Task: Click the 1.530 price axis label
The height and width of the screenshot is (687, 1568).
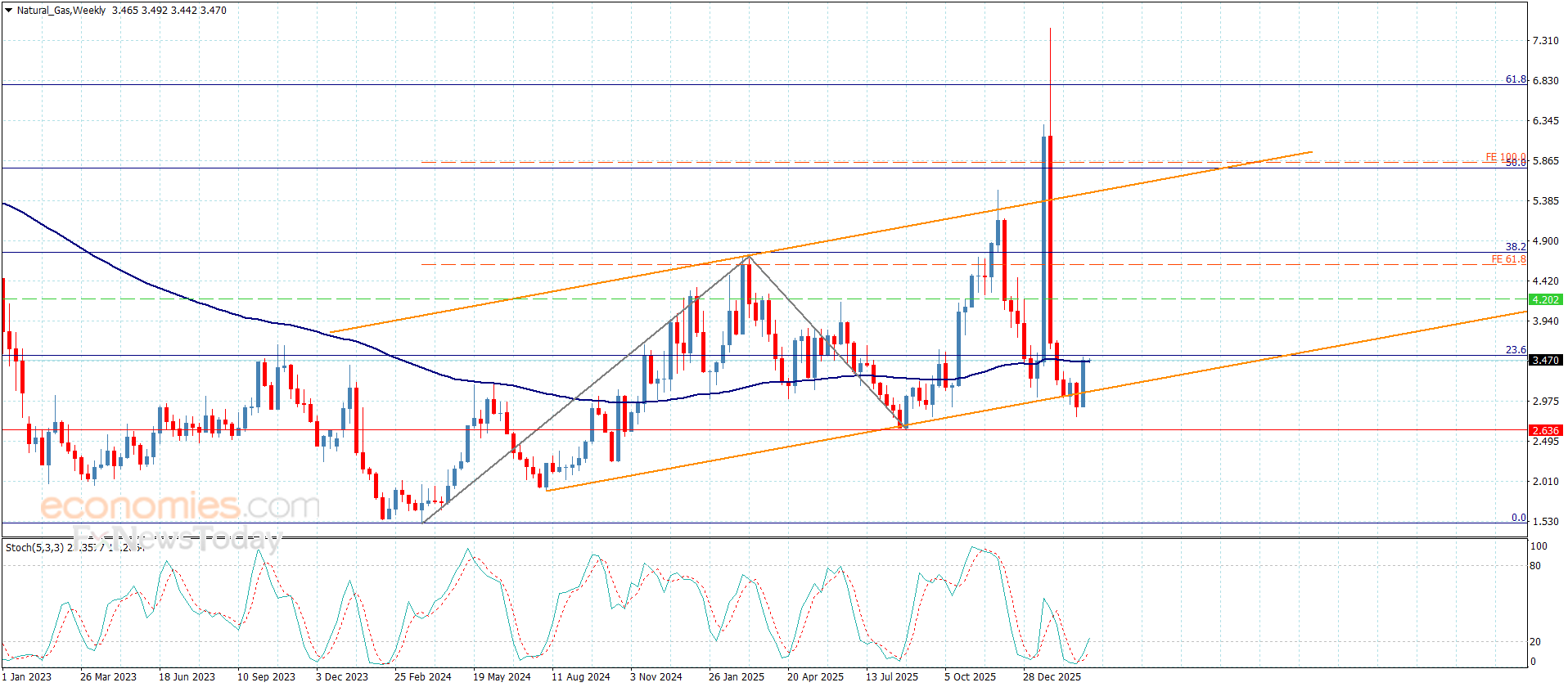Action: click(x=1545, y=522)
